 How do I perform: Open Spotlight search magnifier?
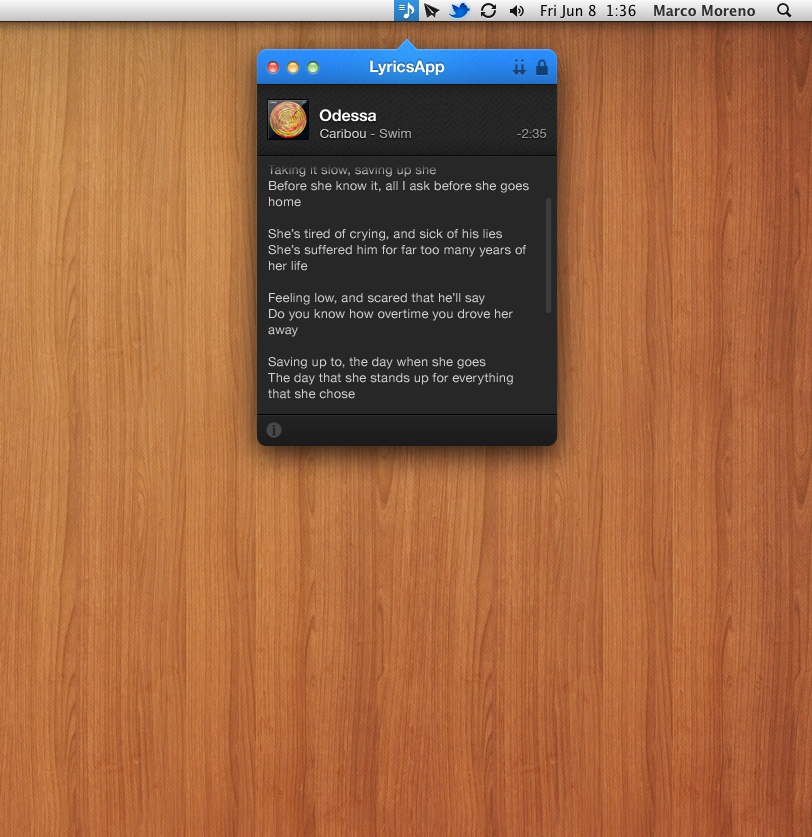click(x=784, y=11)
